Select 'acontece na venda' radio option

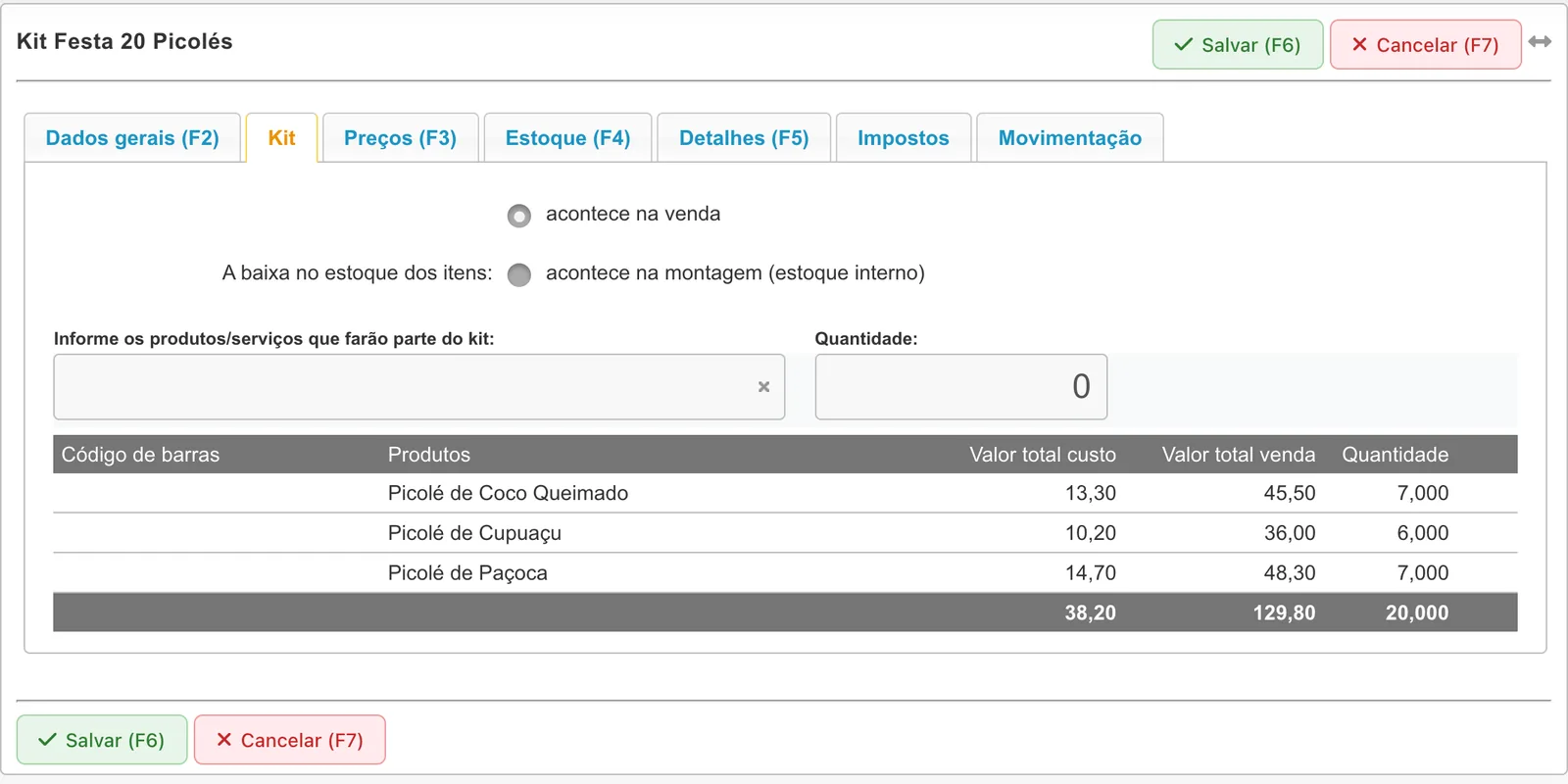click(x=519, y=216)
